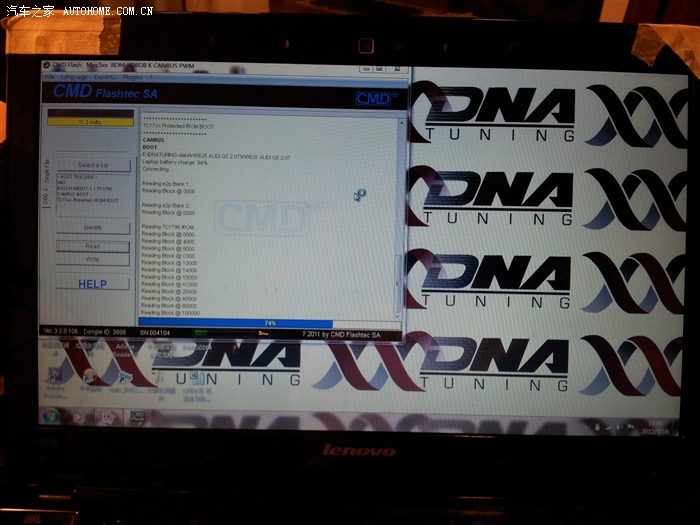Click the CMD Flash title bar app icon
Image resolution: width=700 pixels, height=525 pixels.
pyautogui.click(x=46, y=65)
